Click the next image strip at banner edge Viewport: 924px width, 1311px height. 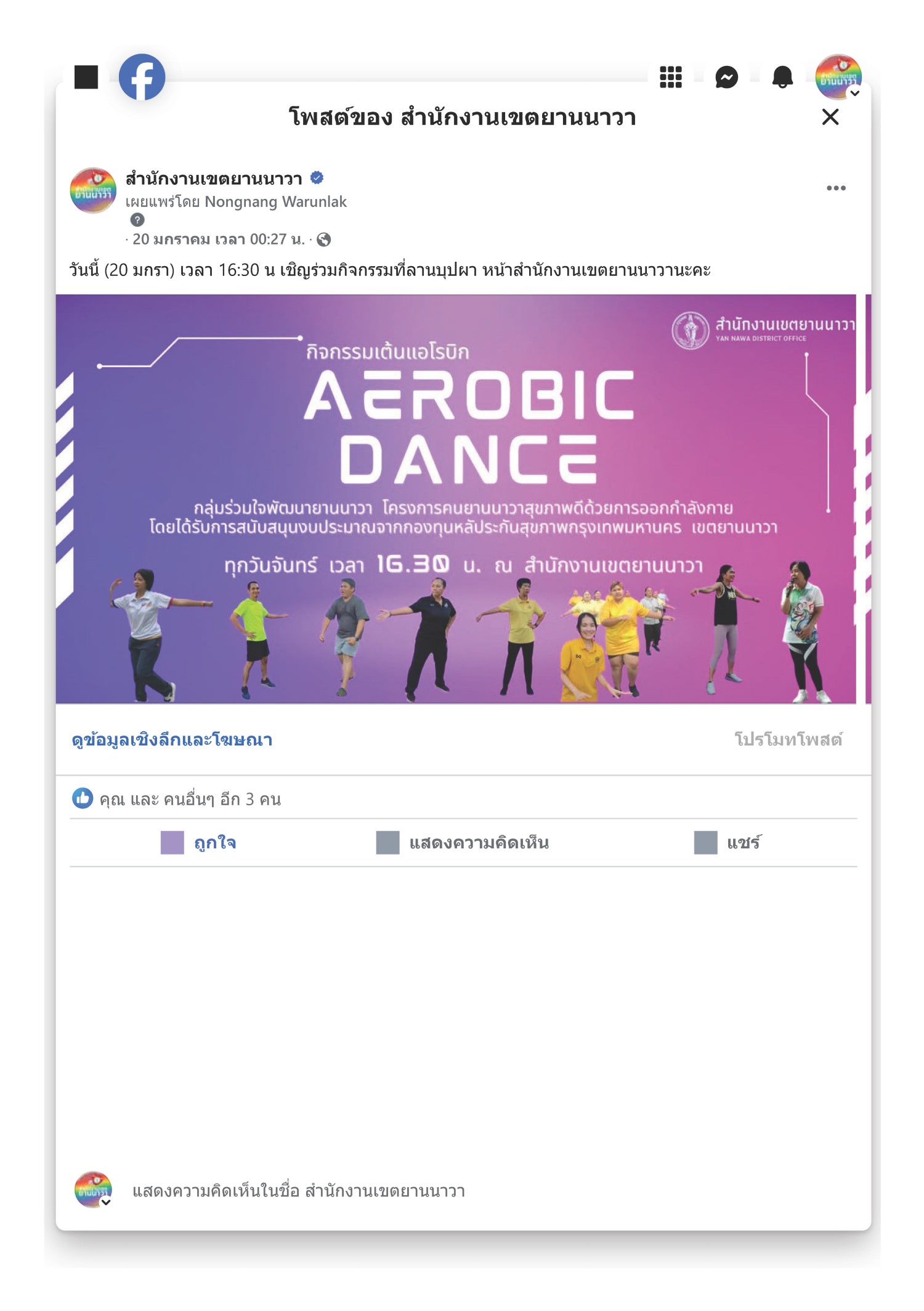pyautogui.click(x=868, y=499)
